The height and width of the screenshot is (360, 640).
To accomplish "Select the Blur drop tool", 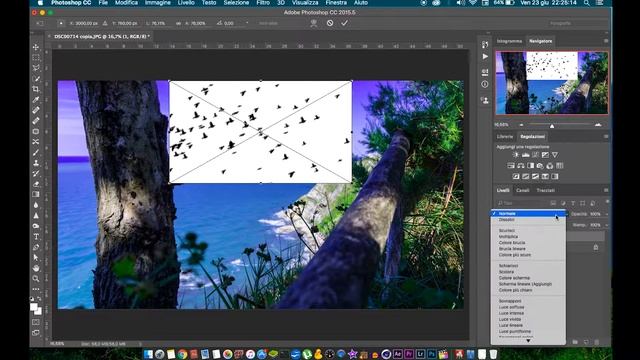I will click(x=36, y=205).
